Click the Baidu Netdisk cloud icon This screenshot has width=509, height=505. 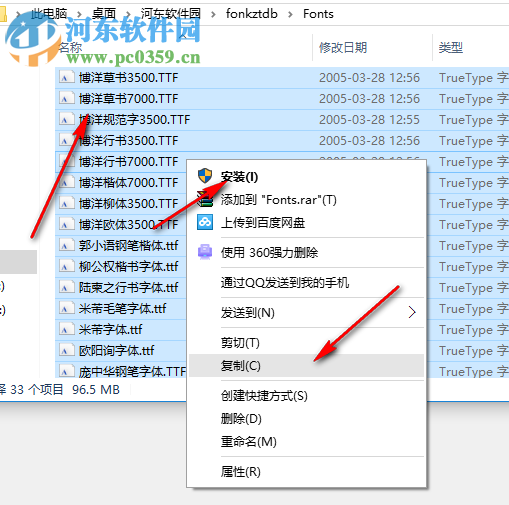[x=205, y=222]
